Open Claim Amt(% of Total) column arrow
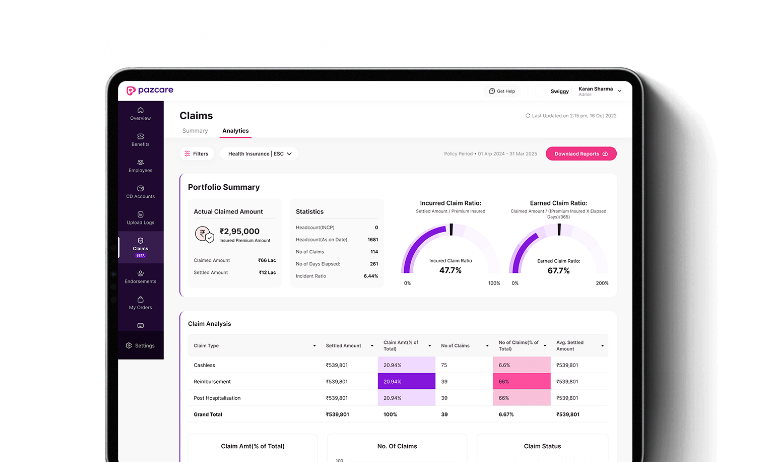Image resolution: width=768 pixels, height=462 pixels. (430, 346)
